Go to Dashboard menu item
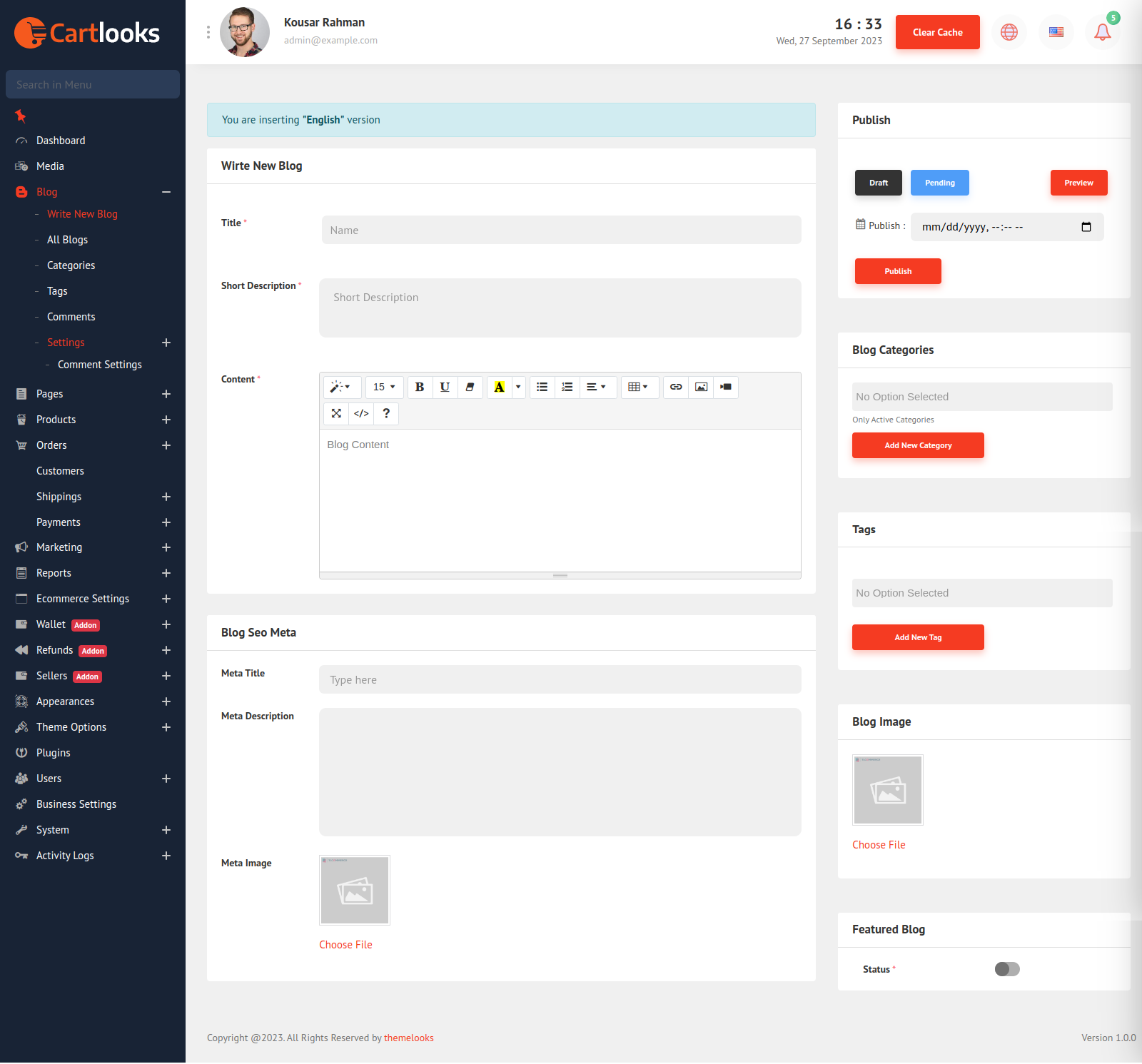Screen dimensions: 1142x1064 (x=61, y=141)
